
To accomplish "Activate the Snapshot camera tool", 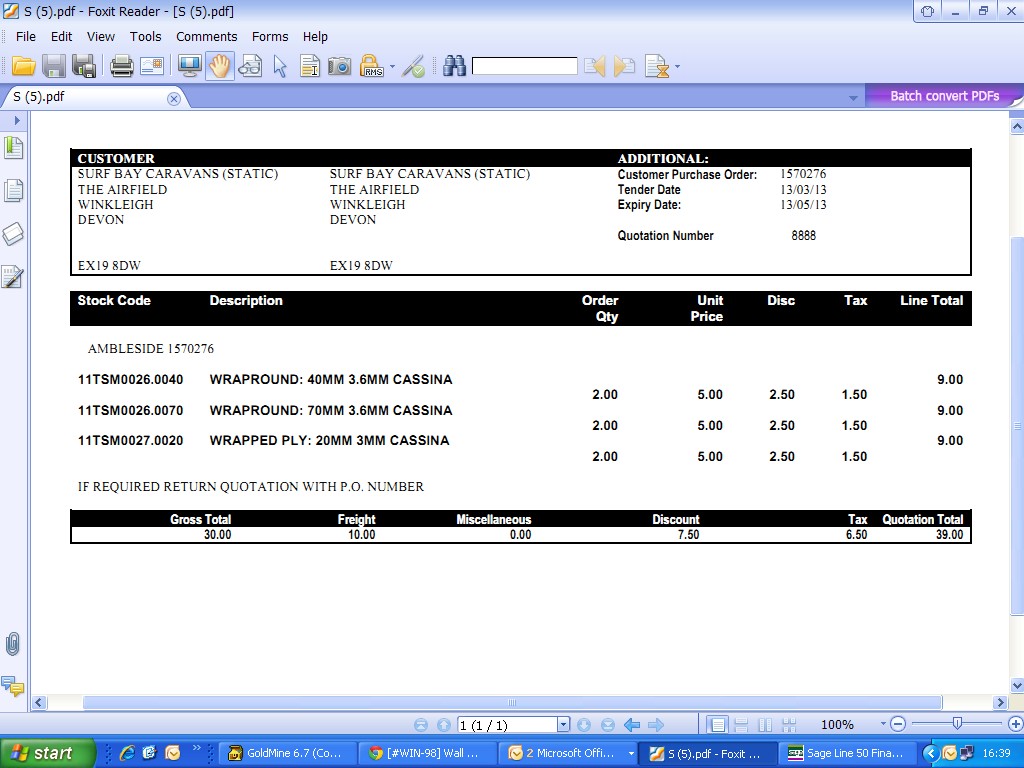I will (340, 67).
